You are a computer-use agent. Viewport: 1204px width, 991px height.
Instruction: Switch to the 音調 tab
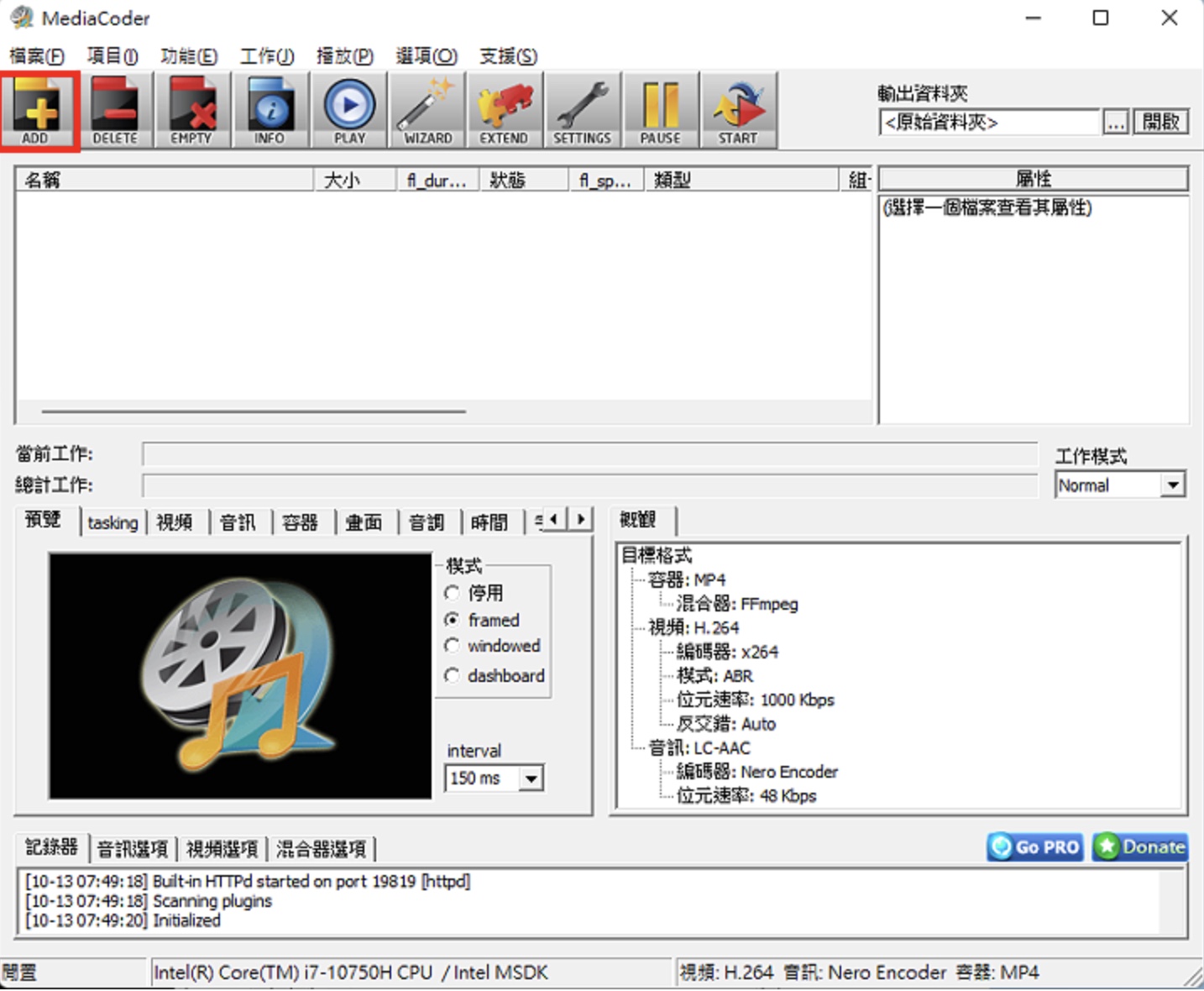(x=427, y=522)
